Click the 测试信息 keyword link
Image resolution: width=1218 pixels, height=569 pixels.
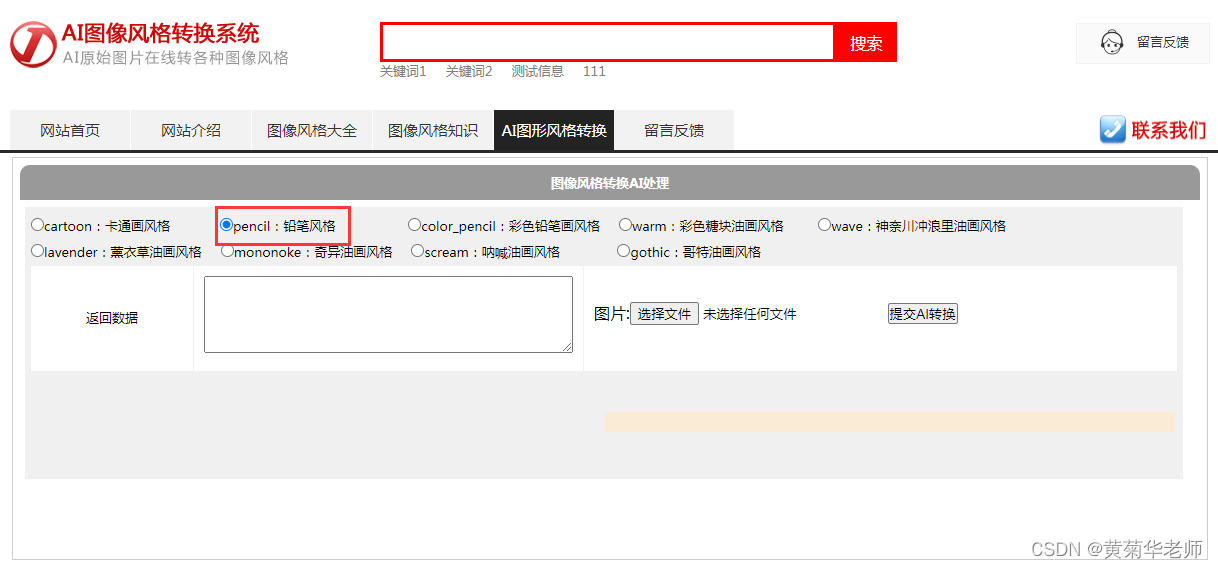[x=538, y=71]
